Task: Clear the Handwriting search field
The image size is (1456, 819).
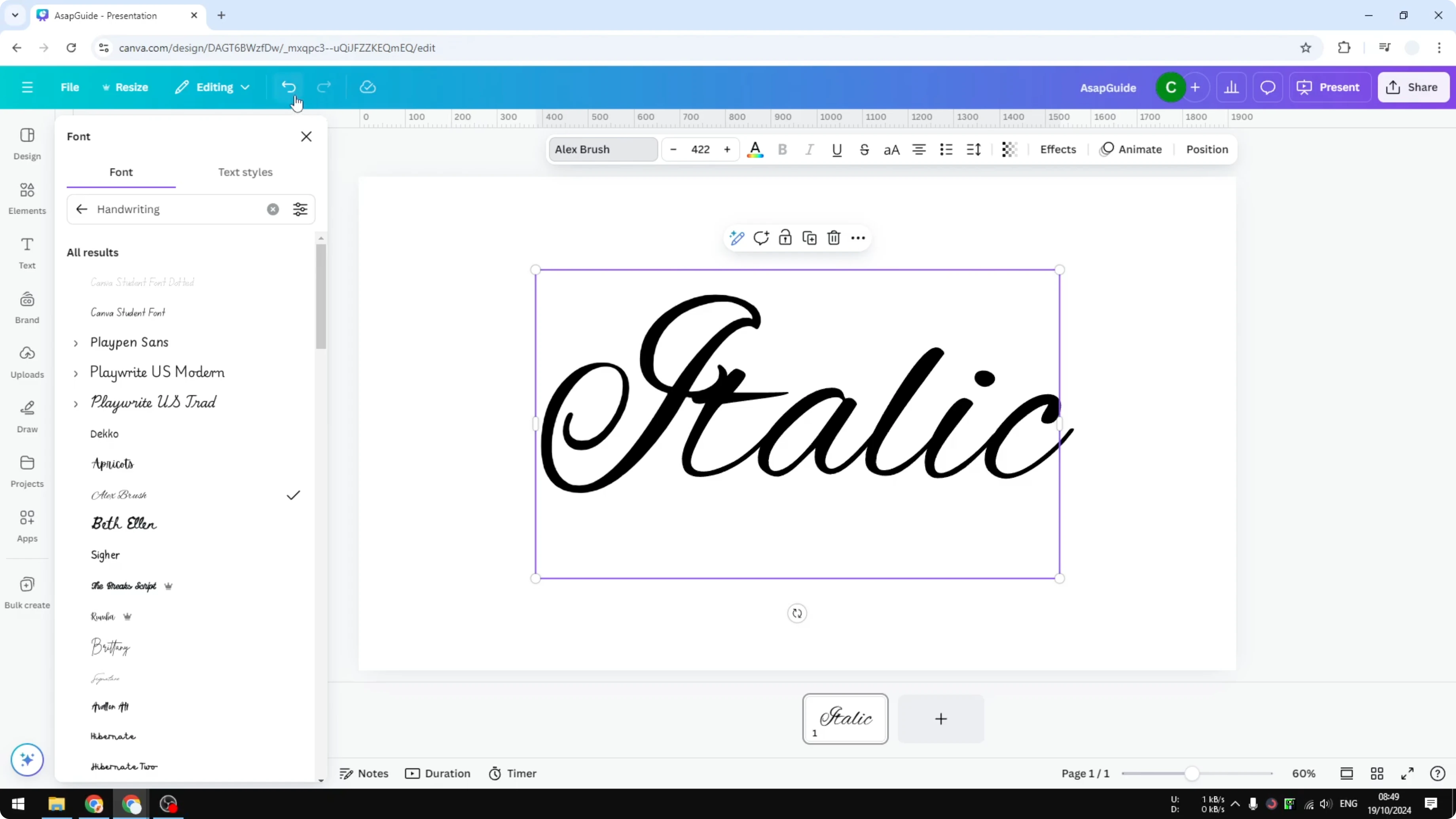Action: (x=273, y=209)
